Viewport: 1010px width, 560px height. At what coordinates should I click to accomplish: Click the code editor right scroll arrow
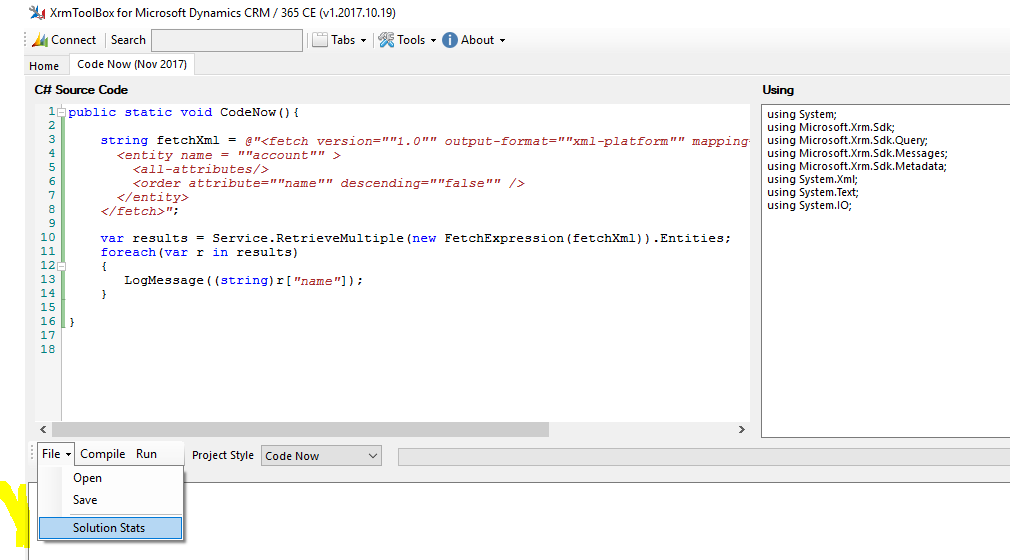[741, 429]
